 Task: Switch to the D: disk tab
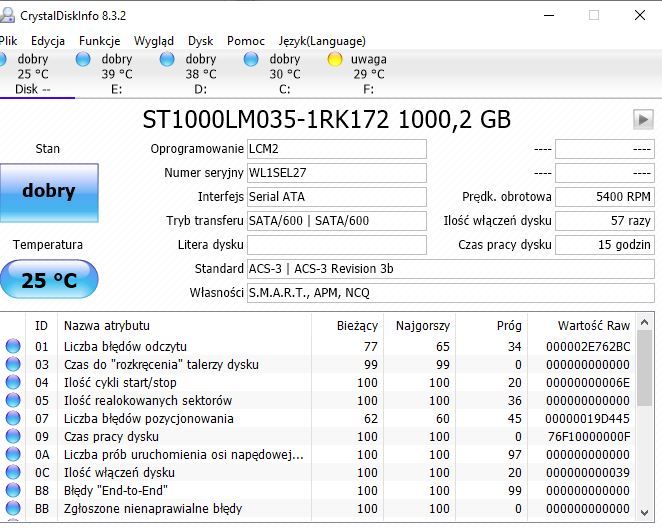tap(201, 74)
